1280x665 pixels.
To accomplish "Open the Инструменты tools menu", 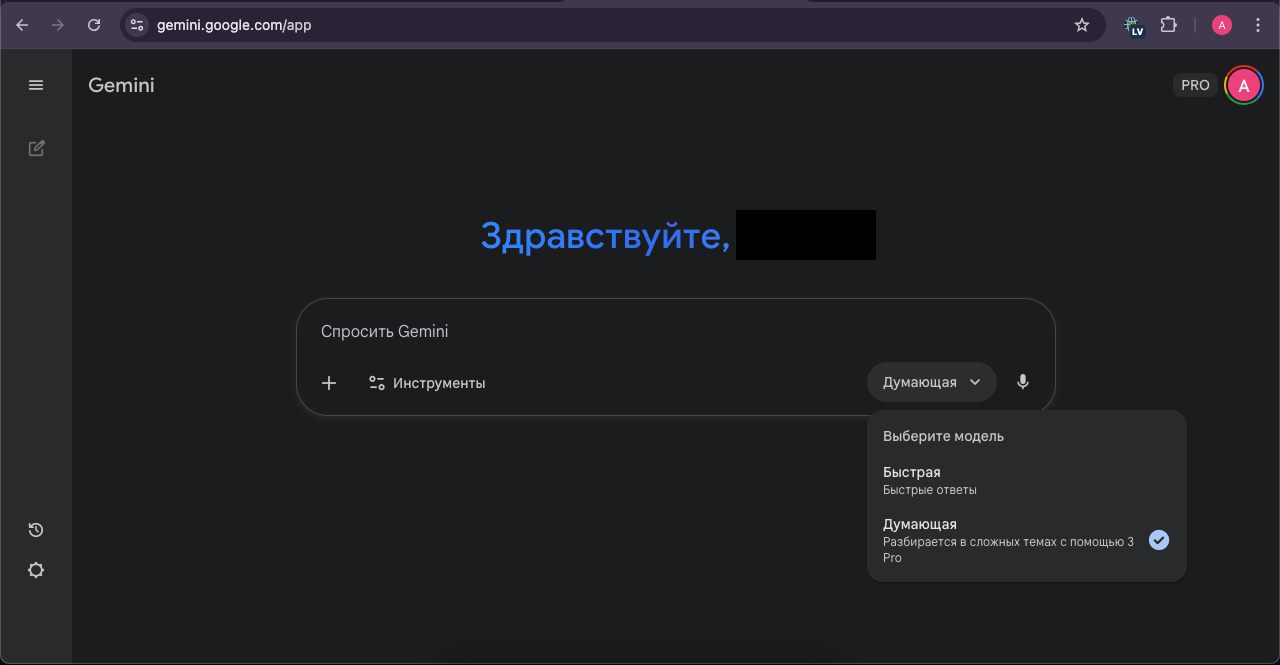I will [427, 383].
